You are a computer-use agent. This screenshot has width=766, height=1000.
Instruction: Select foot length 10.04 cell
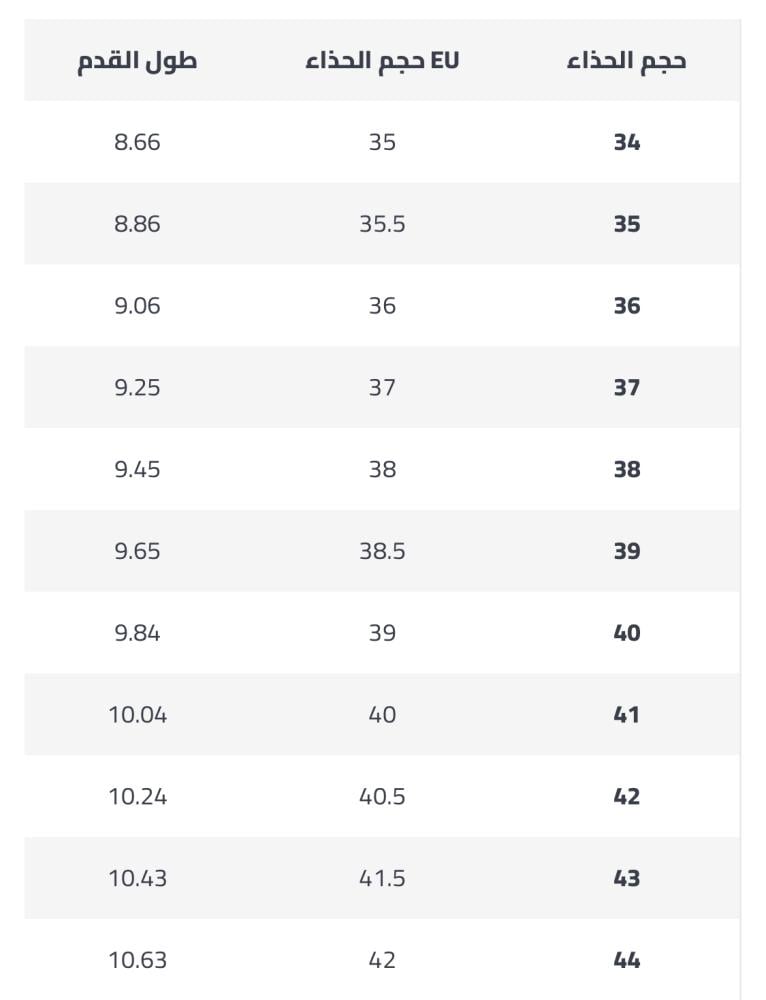[137, 714]
